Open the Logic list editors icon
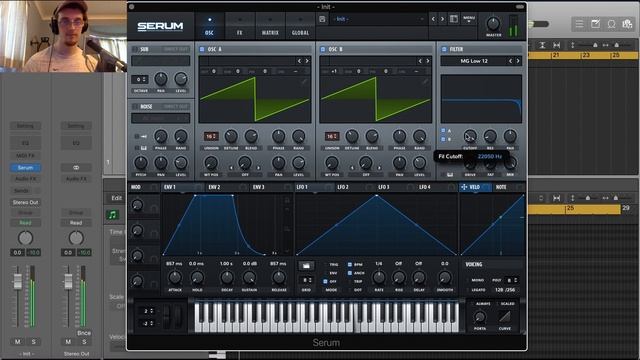This screenshot has width=640, height=360. (x=579, y=24)
